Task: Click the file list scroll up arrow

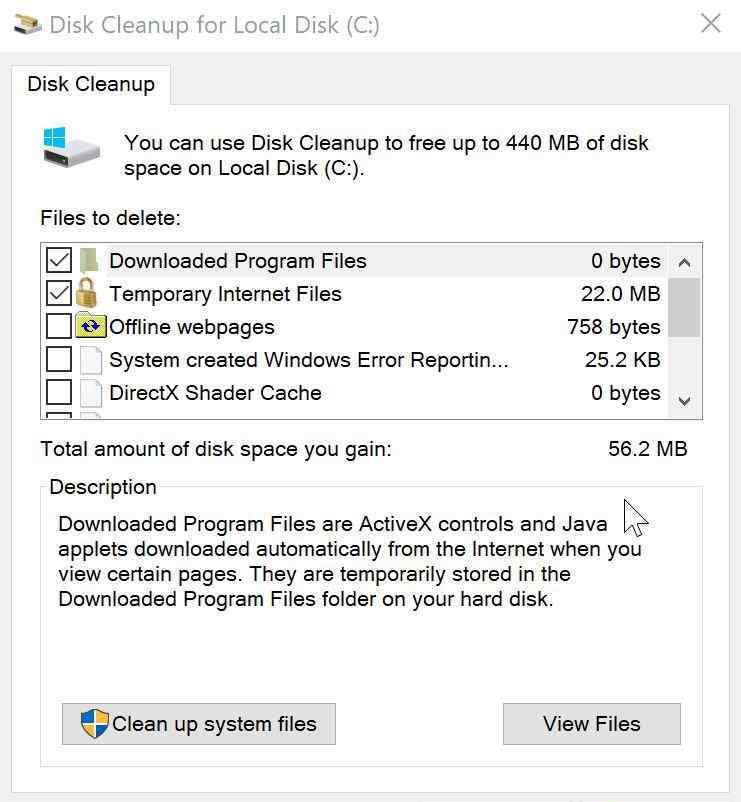Action: pos(684,262)
